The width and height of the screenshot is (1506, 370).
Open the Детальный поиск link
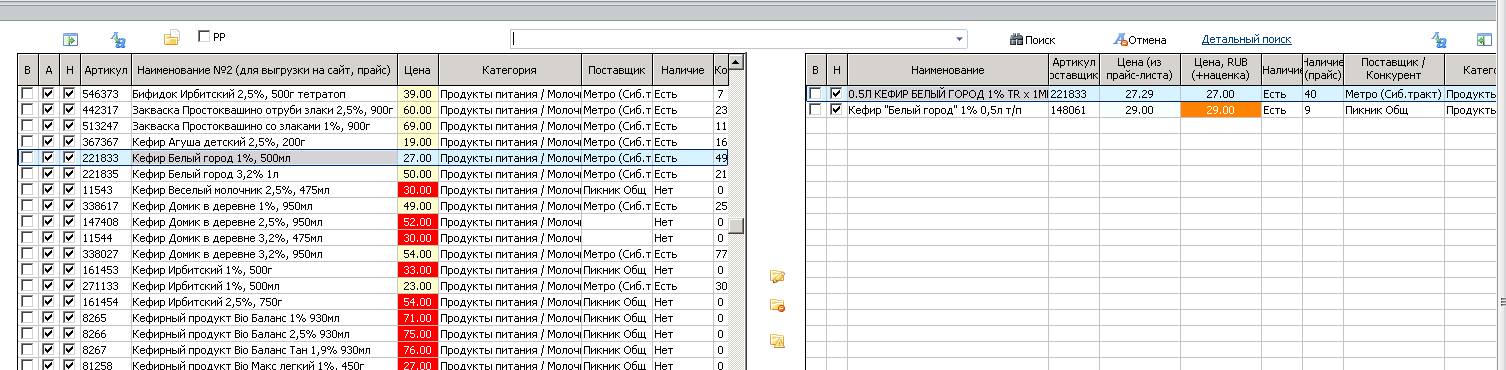point(1247,39)
